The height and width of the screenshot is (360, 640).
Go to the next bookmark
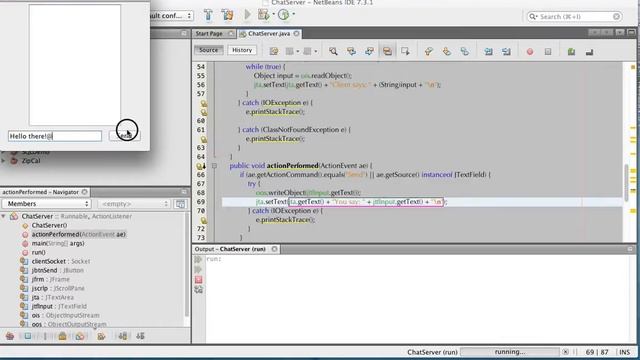447,51
